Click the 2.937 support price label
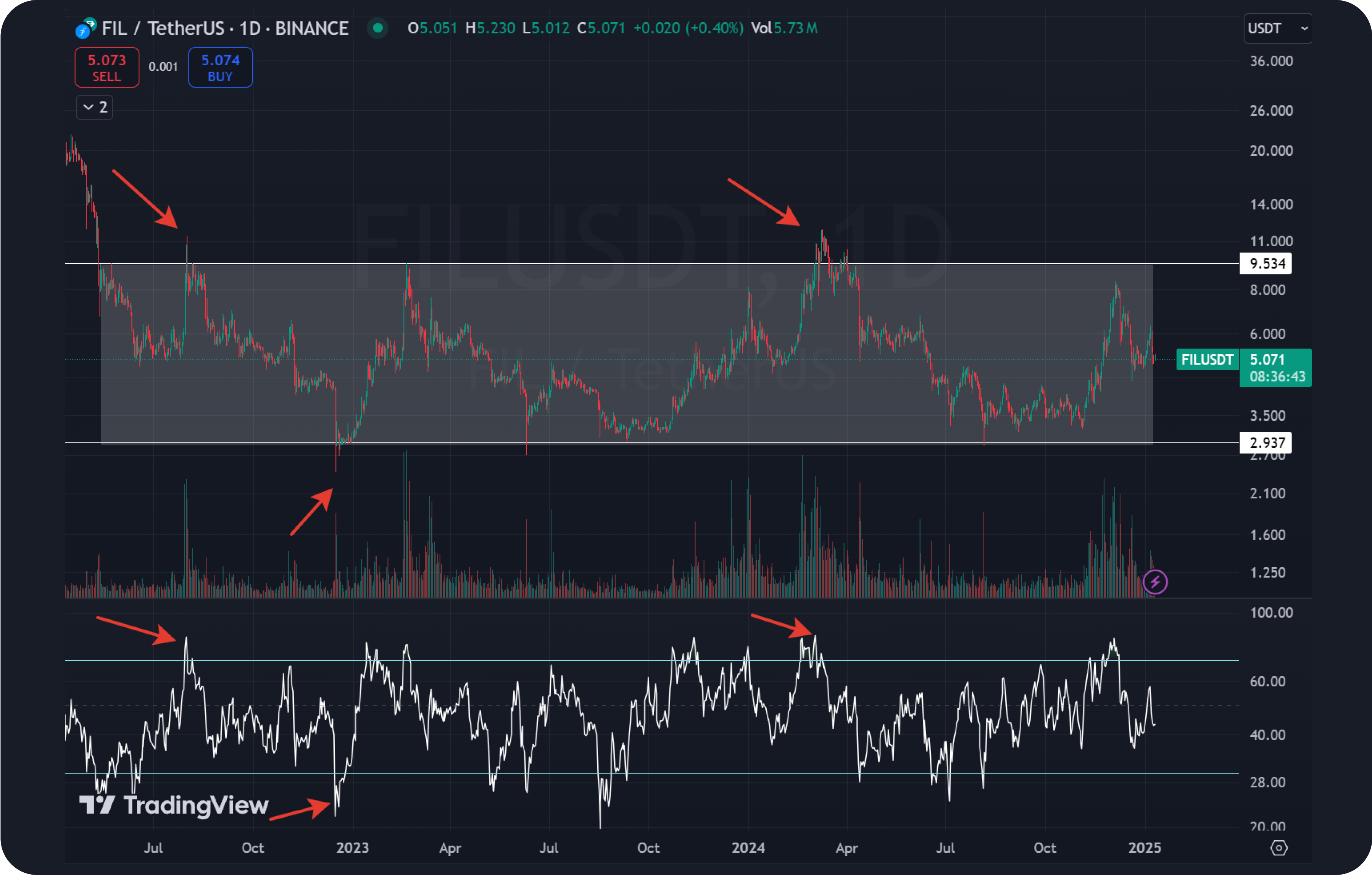The height and width of the screenshot is (875, 1372). coord(1266,443)
